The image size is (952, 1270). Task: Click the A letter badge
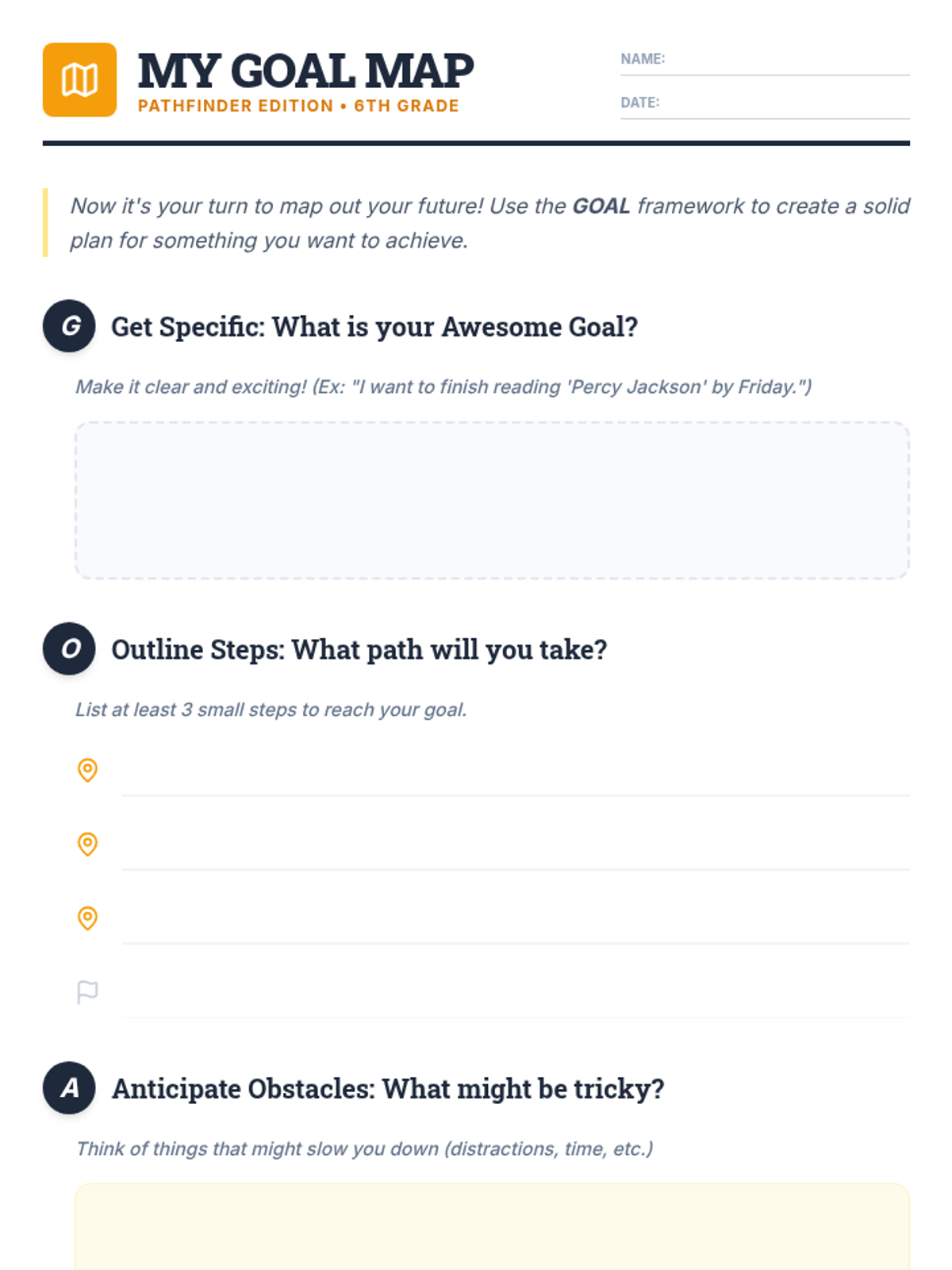pyautogui.click(x=69, y=1087)
